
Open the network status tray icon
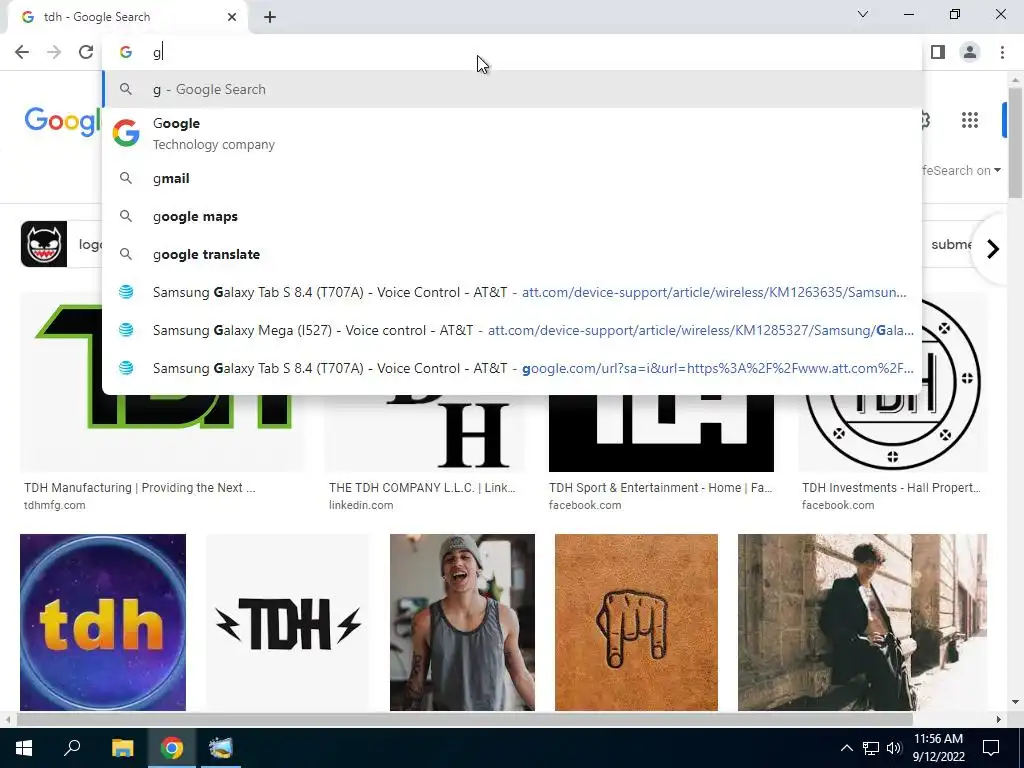click(x=871, y=748)
